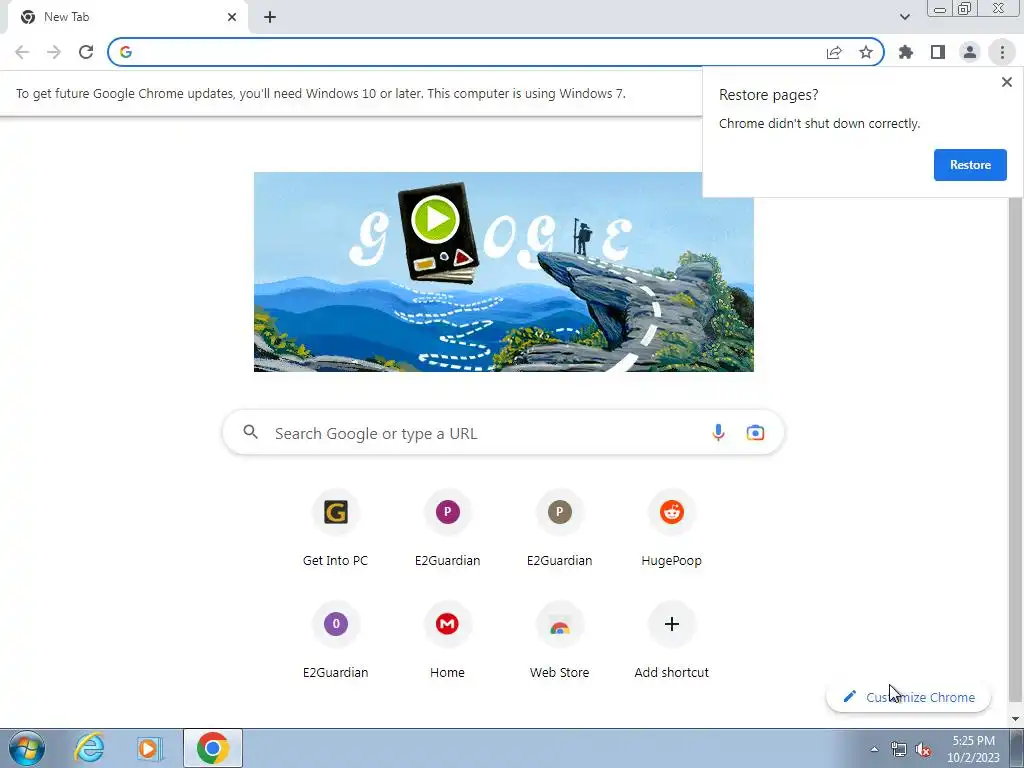Play the Google Doodle
The height and width of the screenshot is (768, 1024).
tap(435, 219)
